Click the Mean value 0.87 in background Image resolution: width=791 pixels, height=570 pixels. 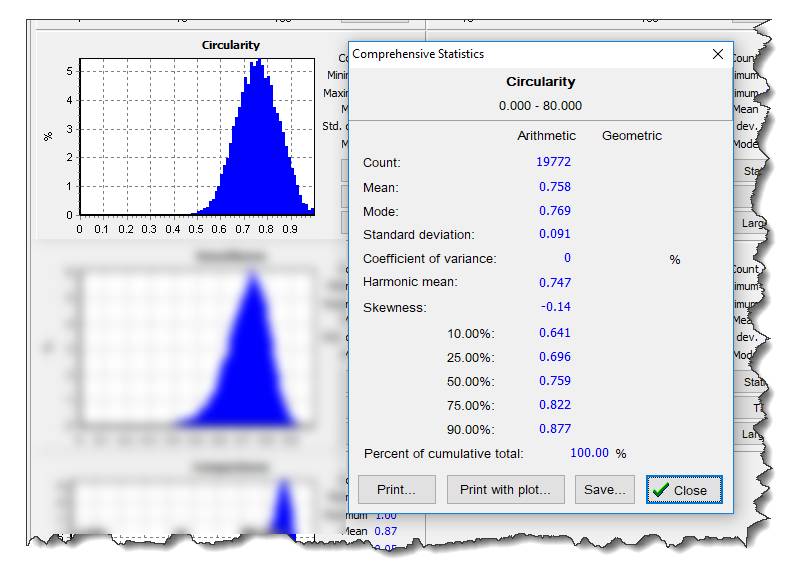point(386,531)
